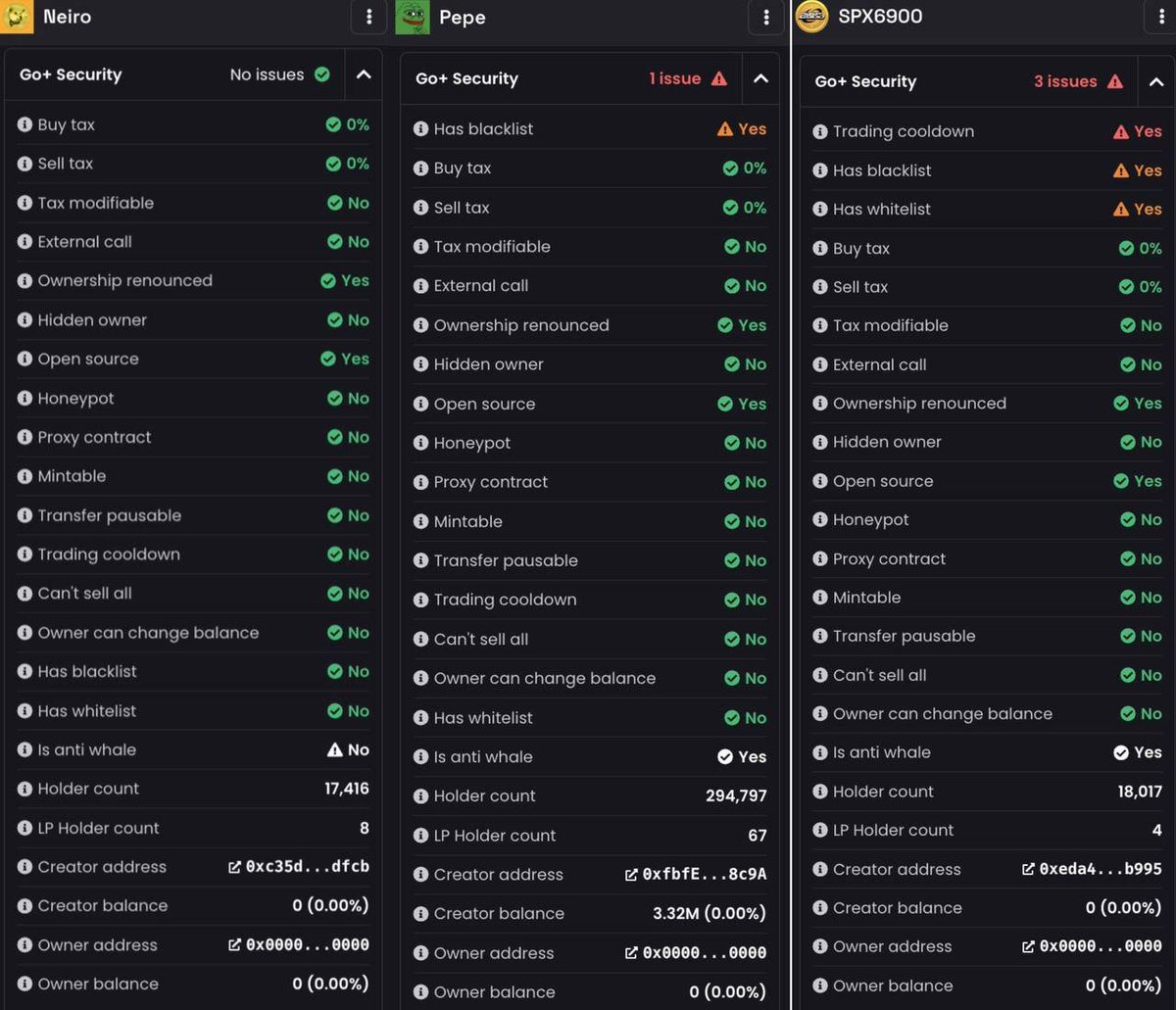Screen dimensions: 1176x1010
Task: Click the SPX6900 token name heading
Action: point(880,17)
